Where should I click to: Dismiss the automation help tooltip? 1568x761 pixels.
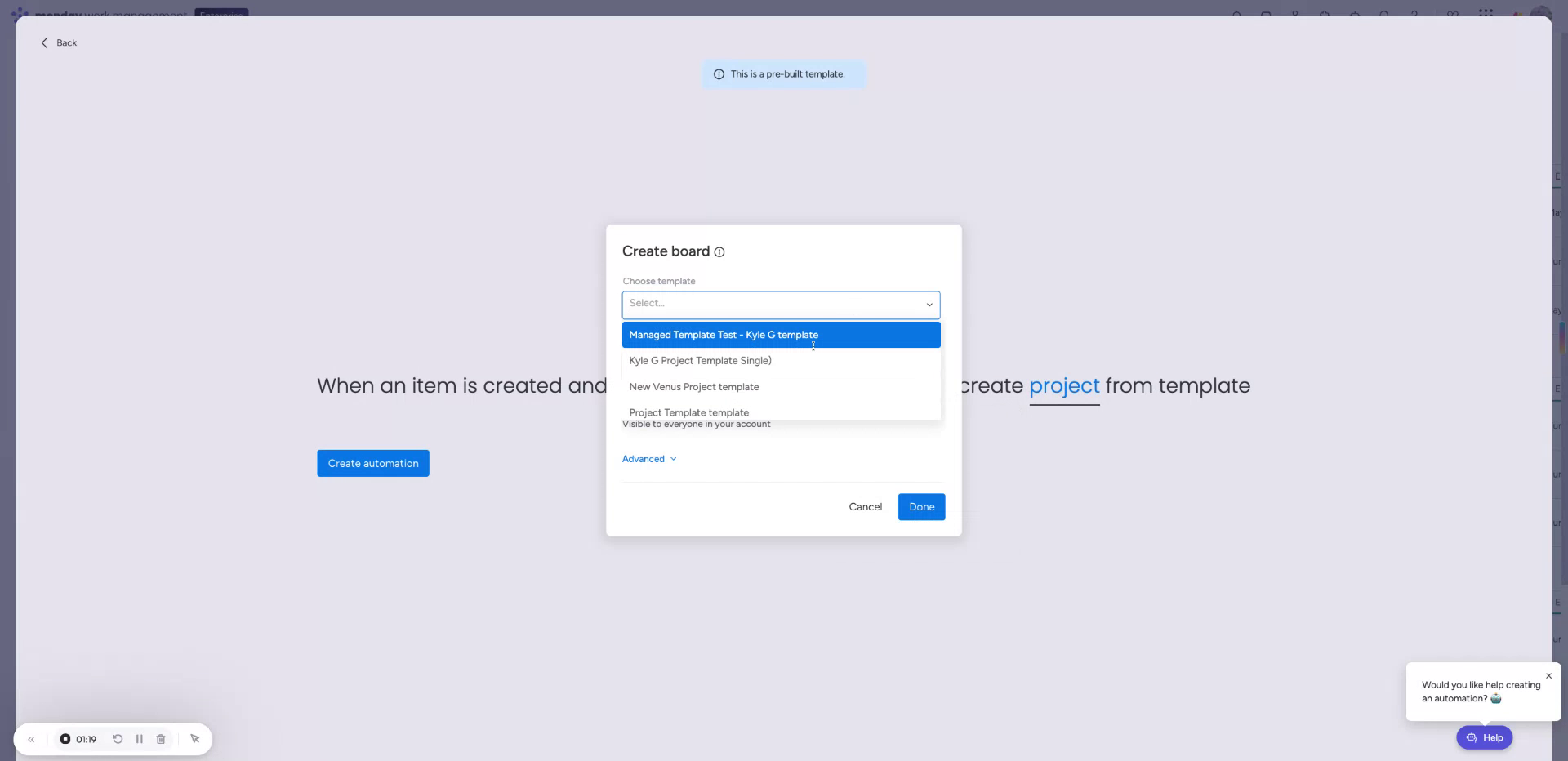coord(1548,676)
